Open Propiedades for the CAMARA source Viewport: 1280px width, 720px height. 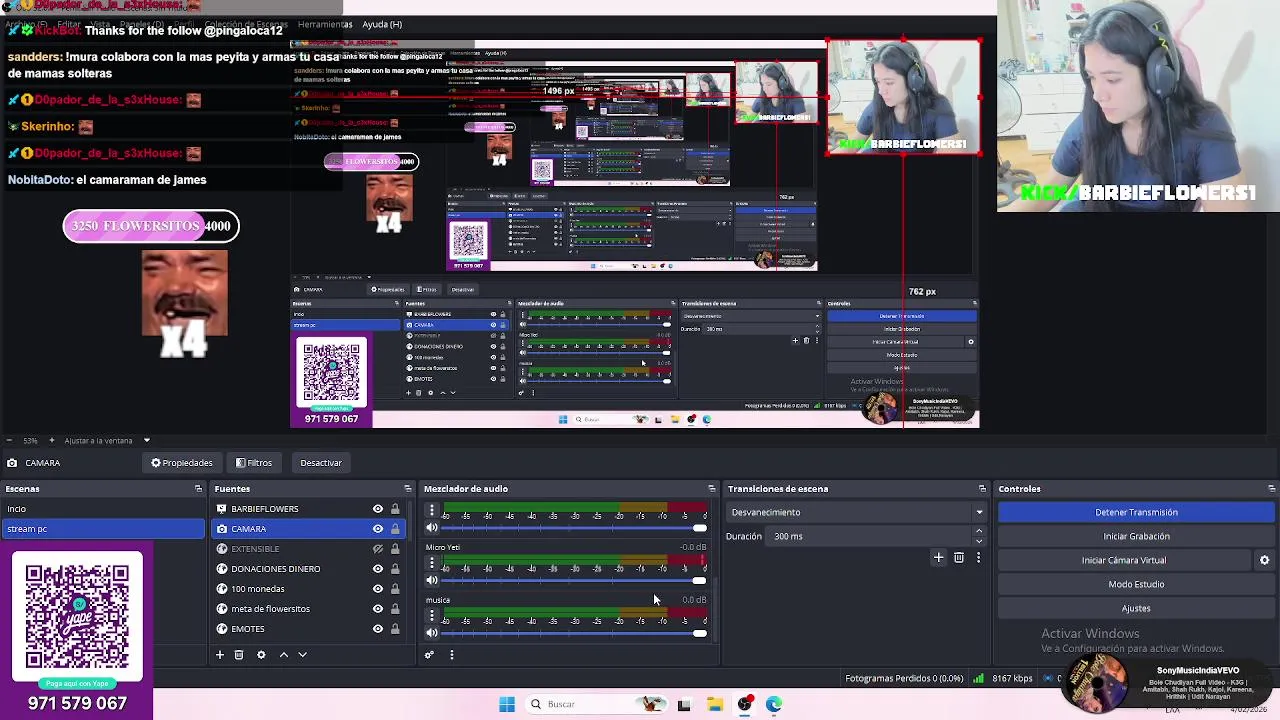point(182,463)
